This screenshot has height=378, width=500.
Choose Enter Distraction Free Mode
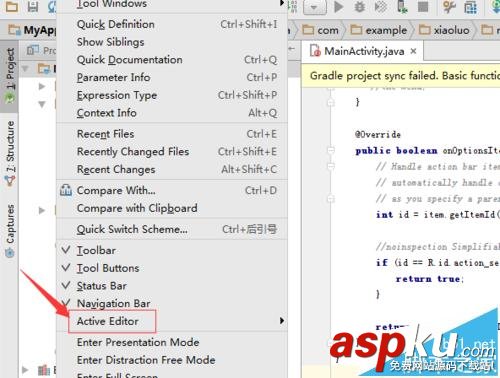[172, 360]
